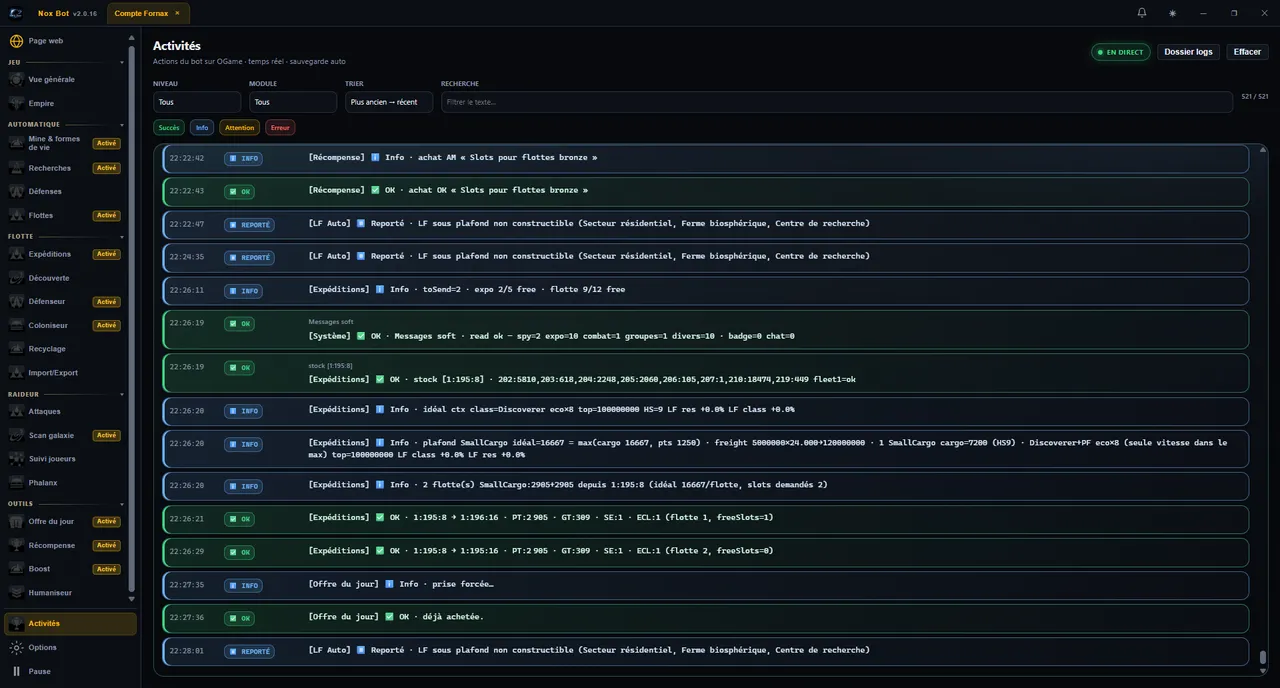Select the Empire icon in sidebar

click(16, 103)
